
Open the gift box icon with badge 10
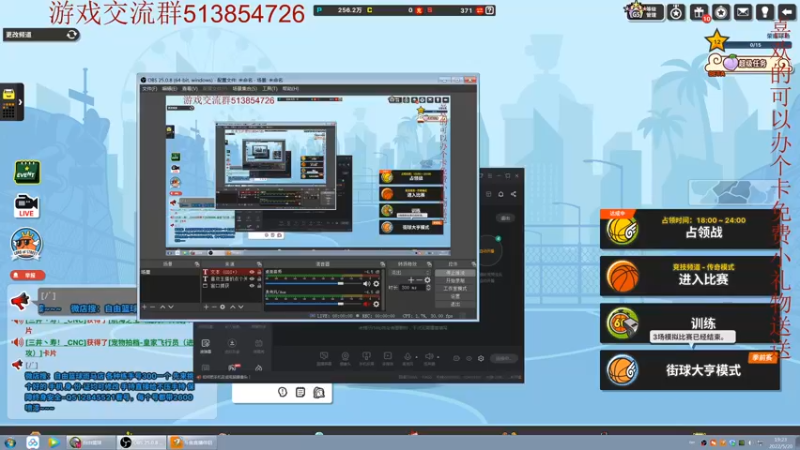698,12
